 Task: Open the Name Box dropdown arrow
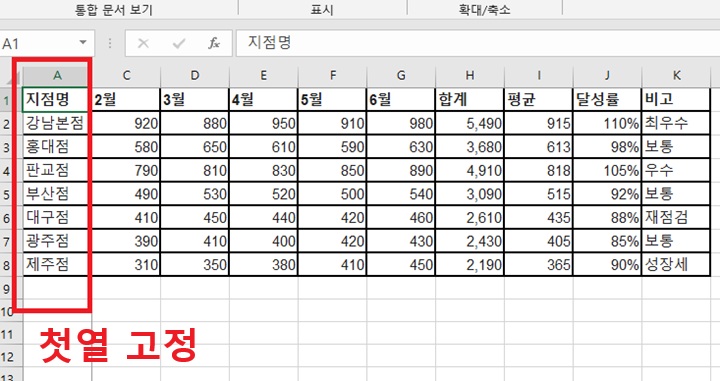(x=83, y=43)
